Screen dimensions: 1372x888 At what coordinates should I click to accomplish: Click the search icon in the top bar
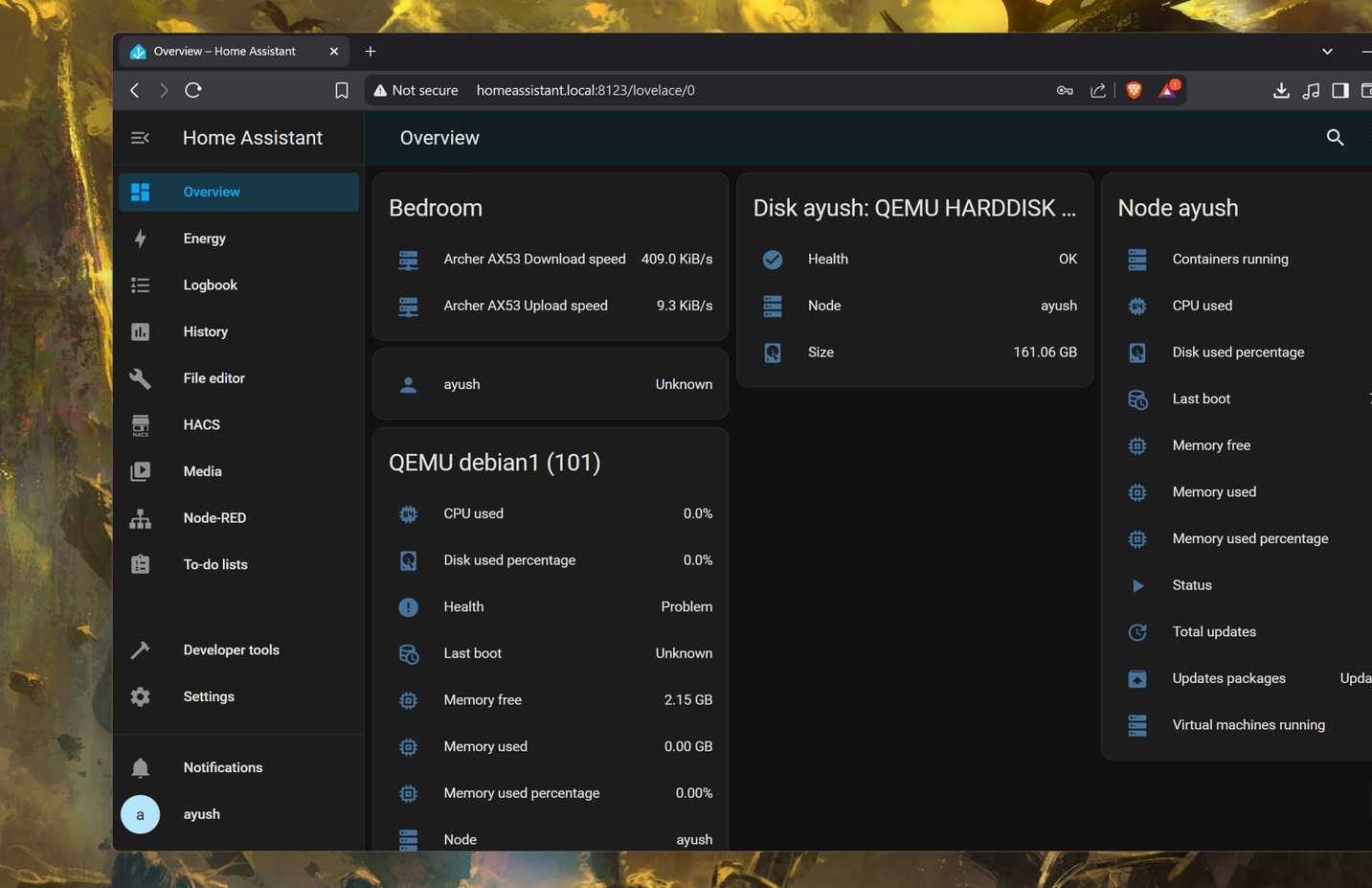1335,137
